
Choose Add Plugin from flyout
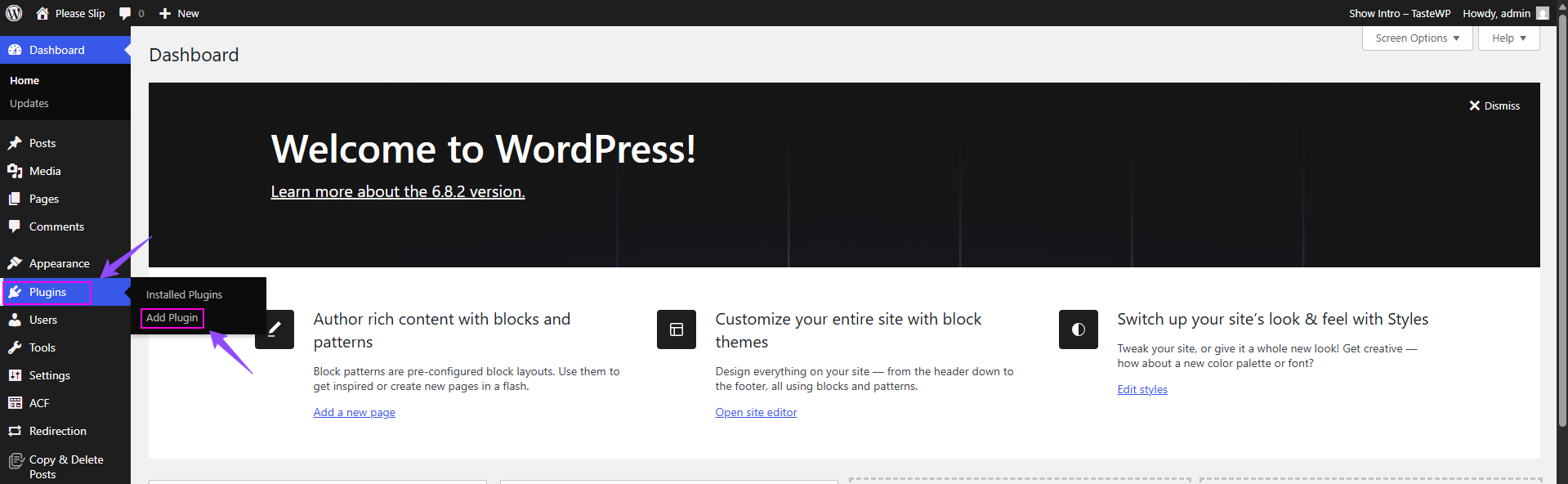[172, 317]
